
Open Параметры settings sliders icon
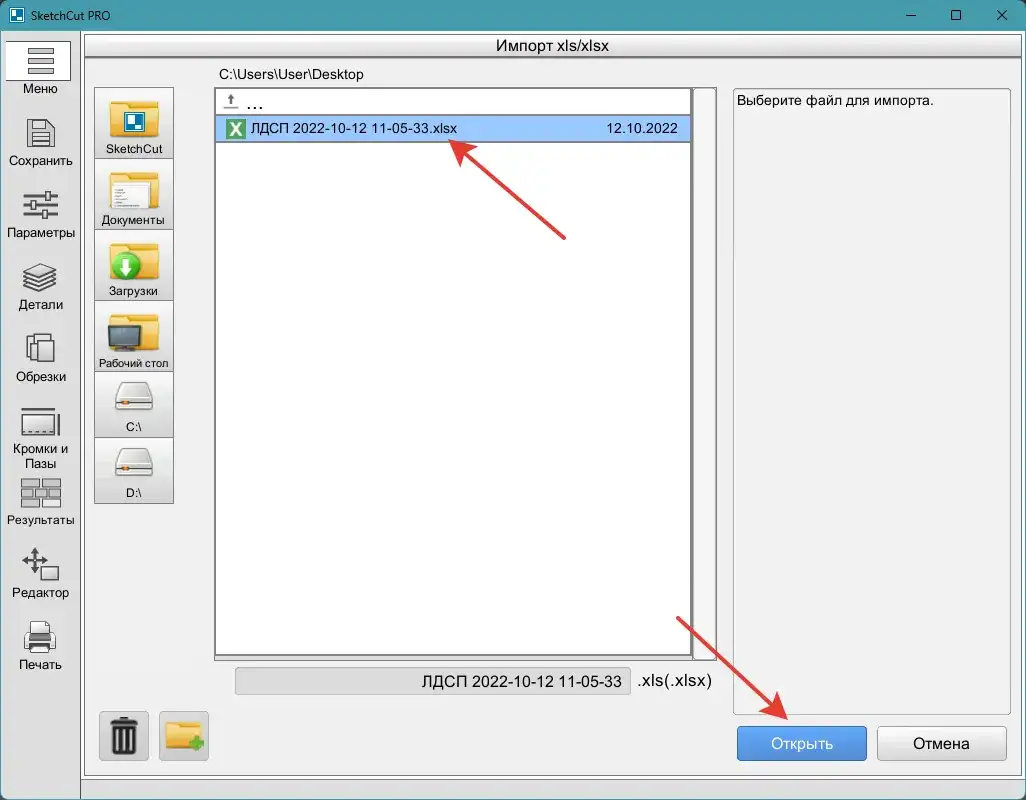point(40,206)
